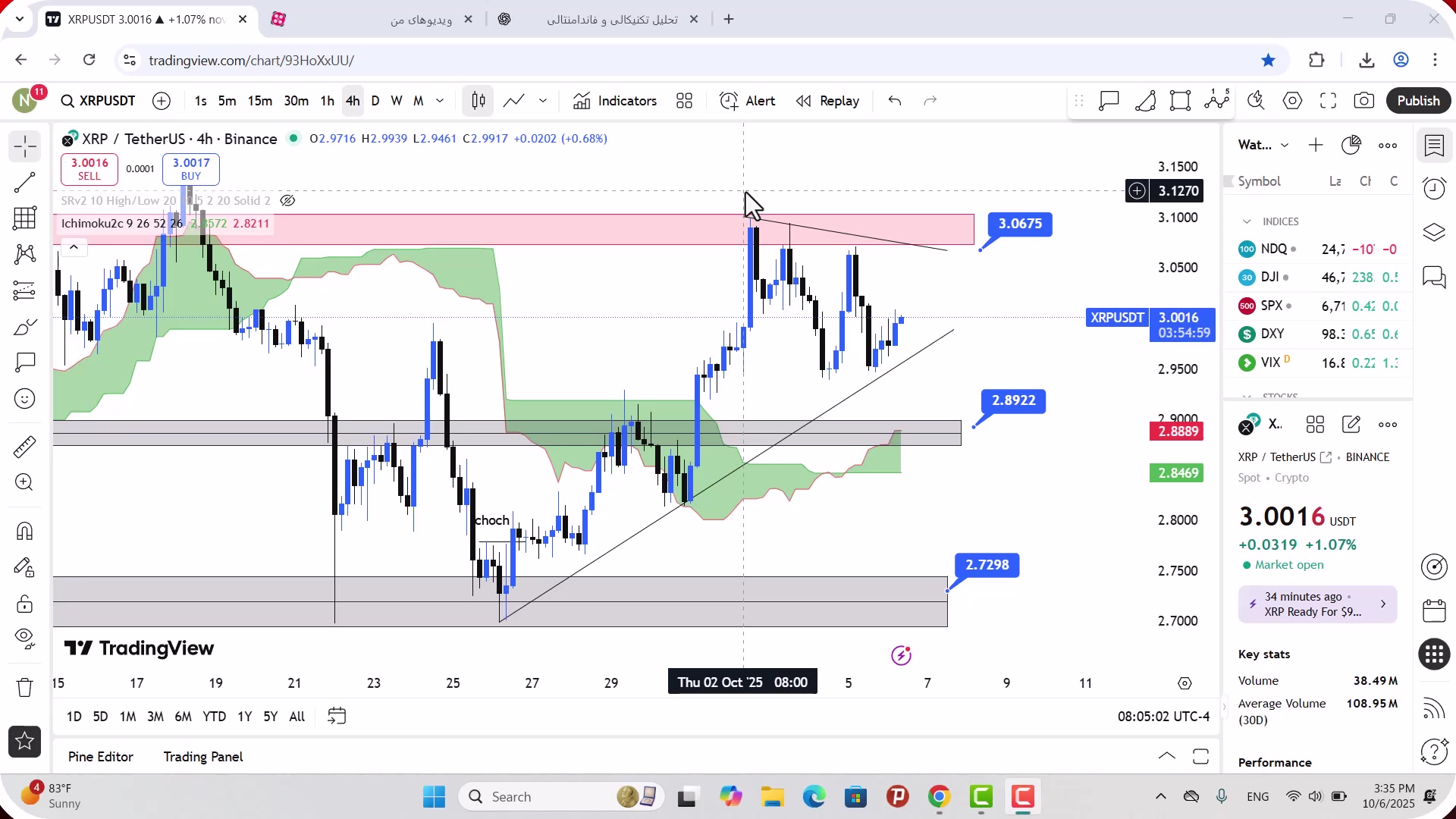Open the Alerts clock sidebar icon

1434,188
